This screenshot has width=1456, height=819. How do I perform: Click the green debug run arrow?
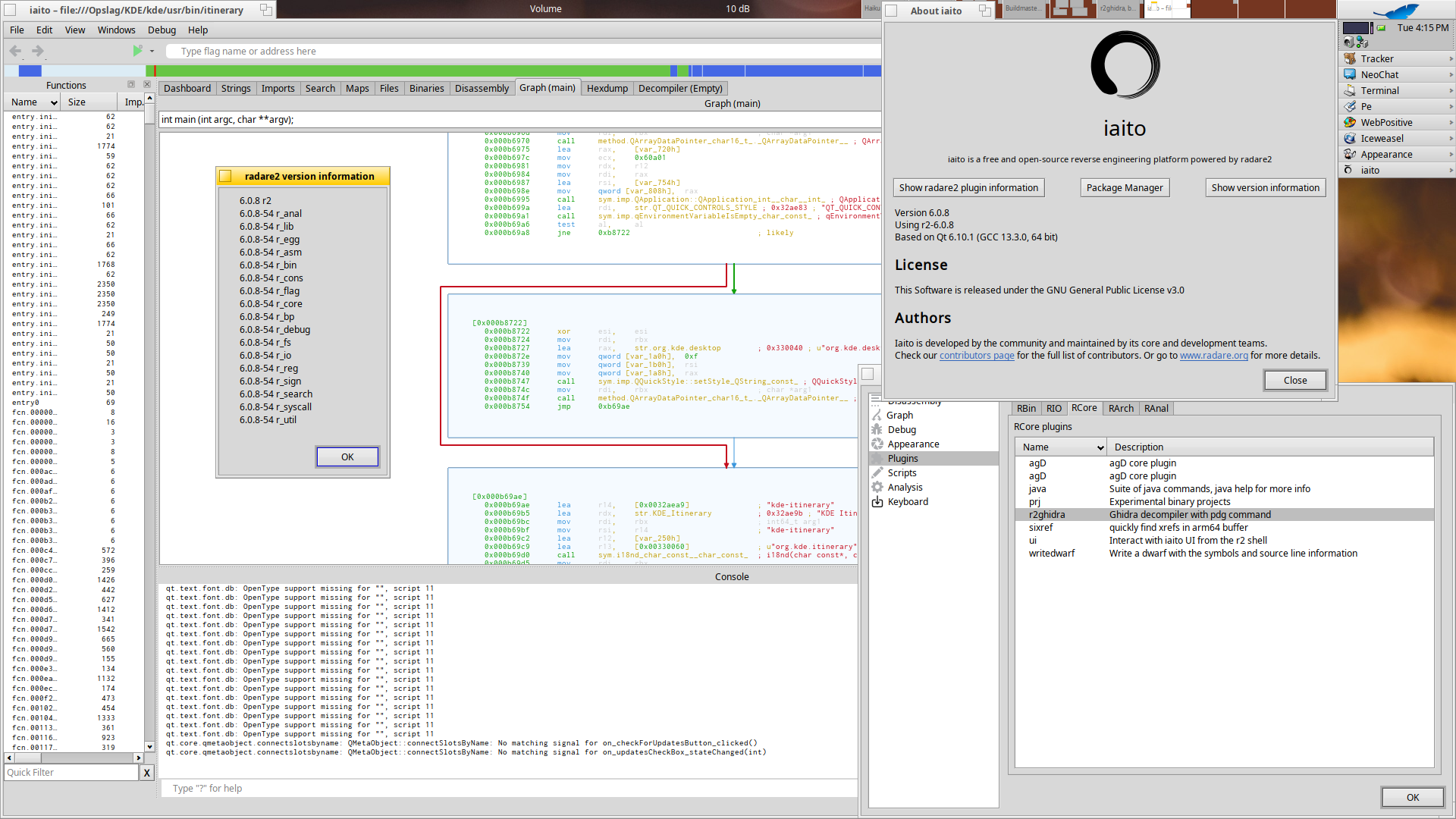coord(137,51)
